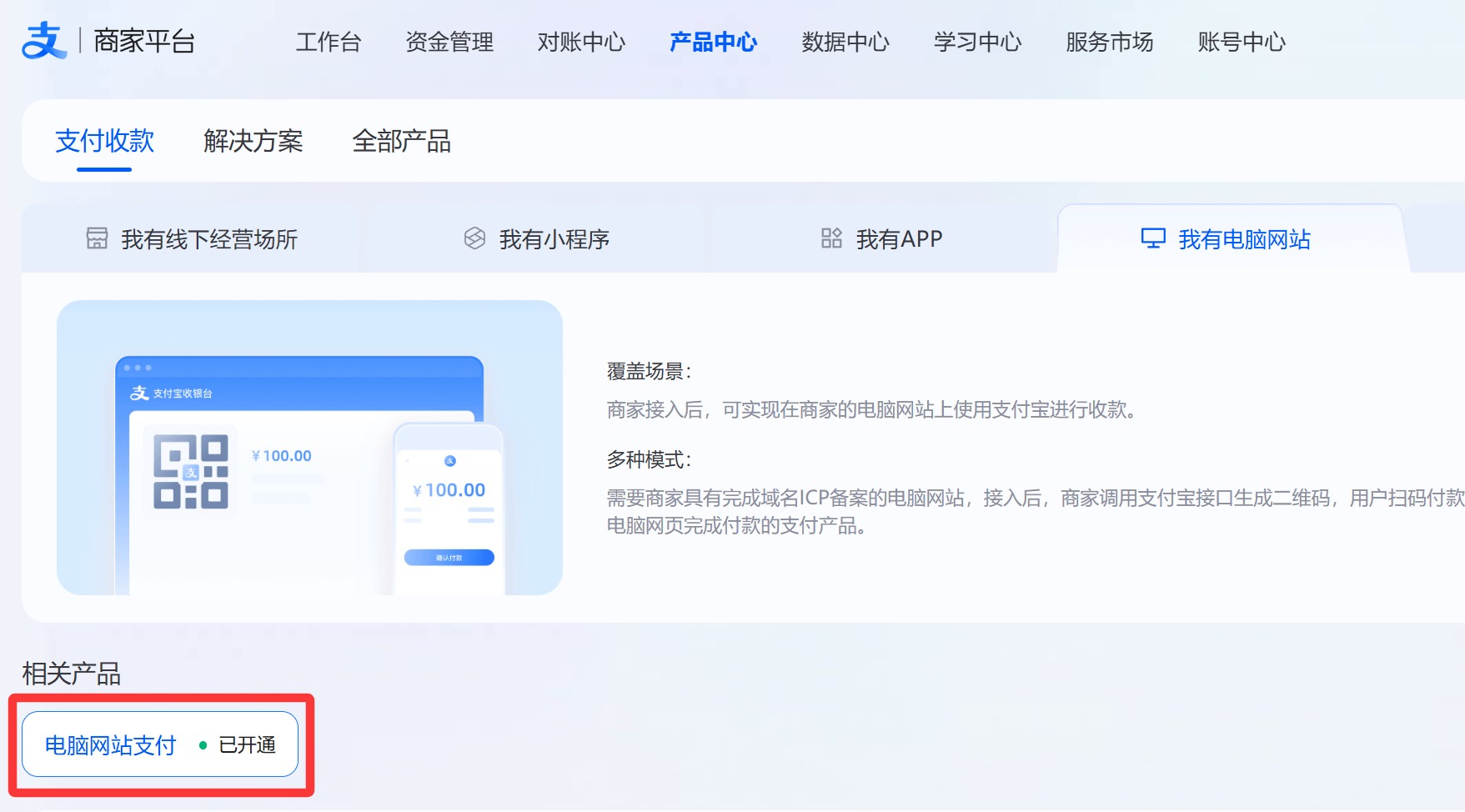Image resolution: width=1465 pixels, height=812 pixels.
Task: Click the APP grid icon
Action: [x=831, y=238]
